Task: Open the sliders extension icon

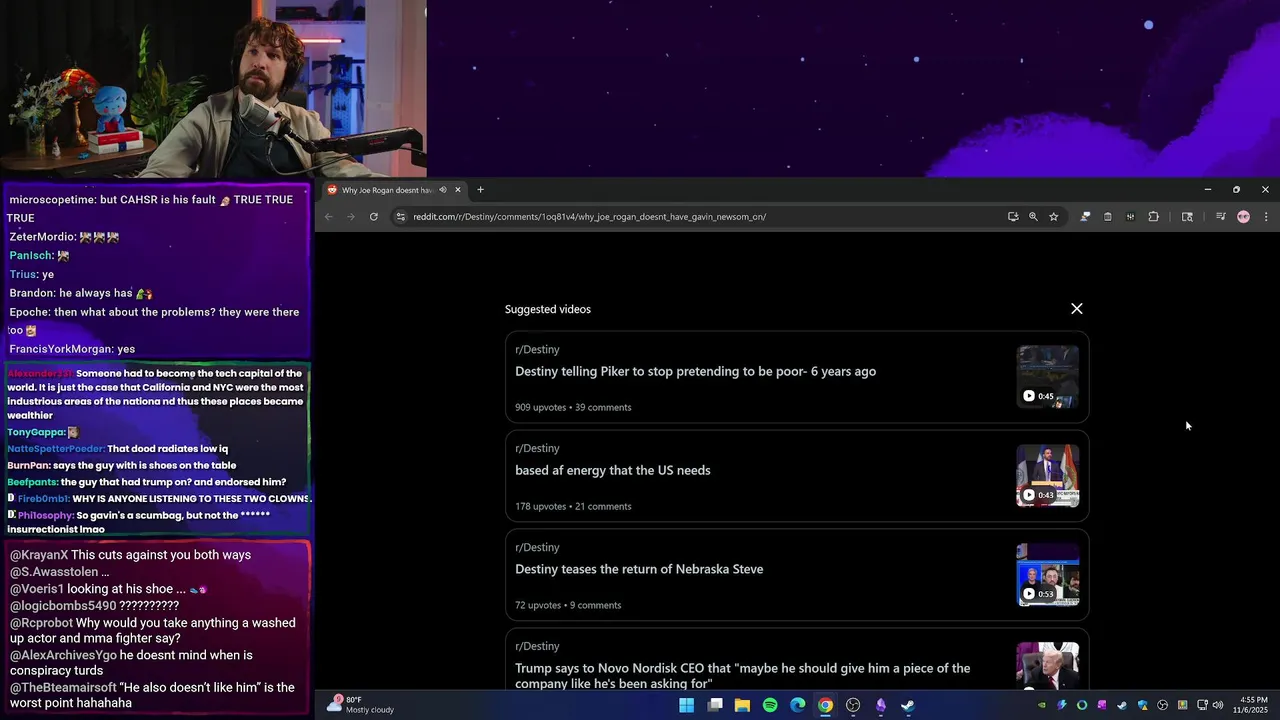Action: tap(1130, 216)
